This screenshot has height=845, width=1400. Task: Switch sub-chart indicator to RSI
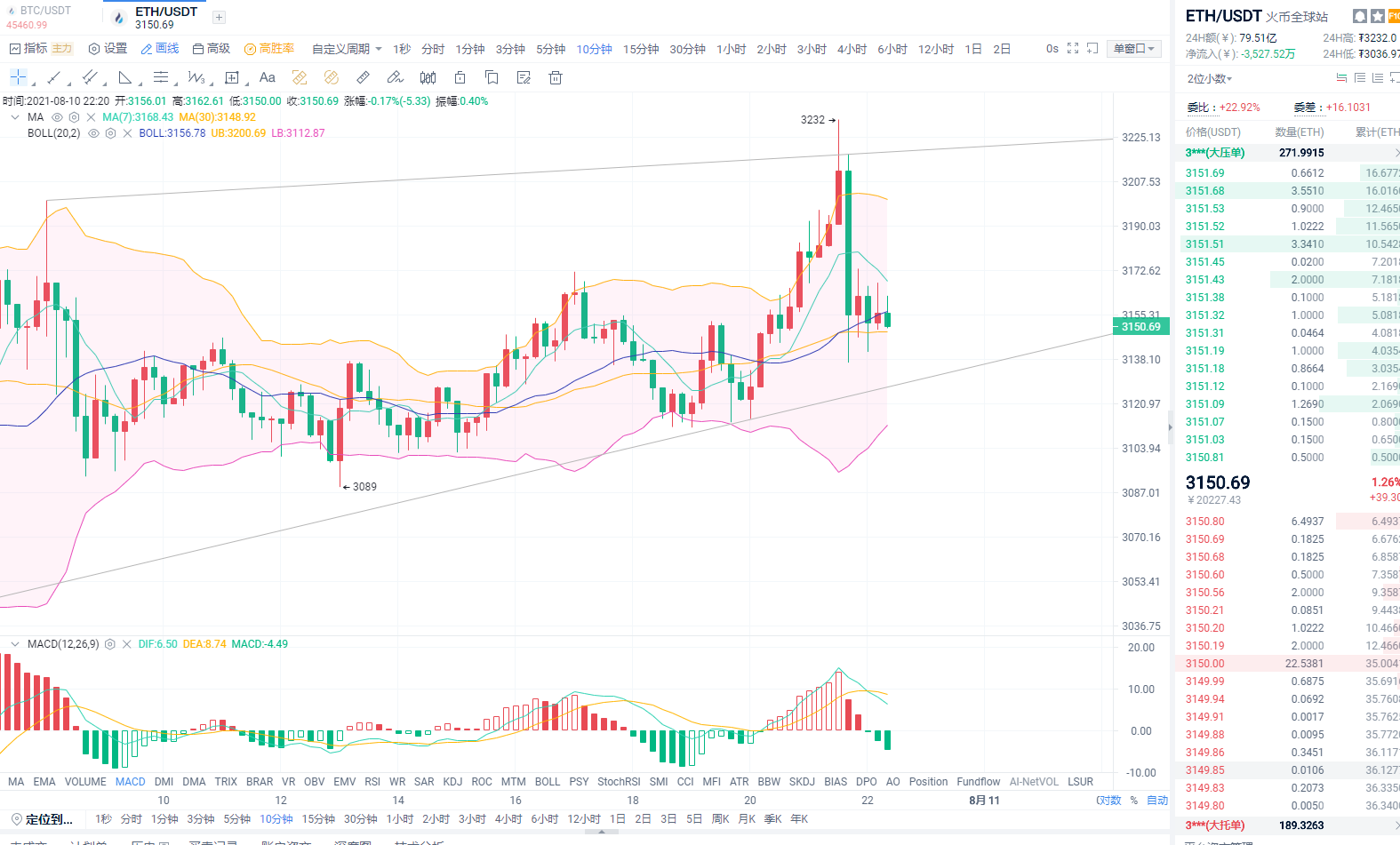point(372,782)
